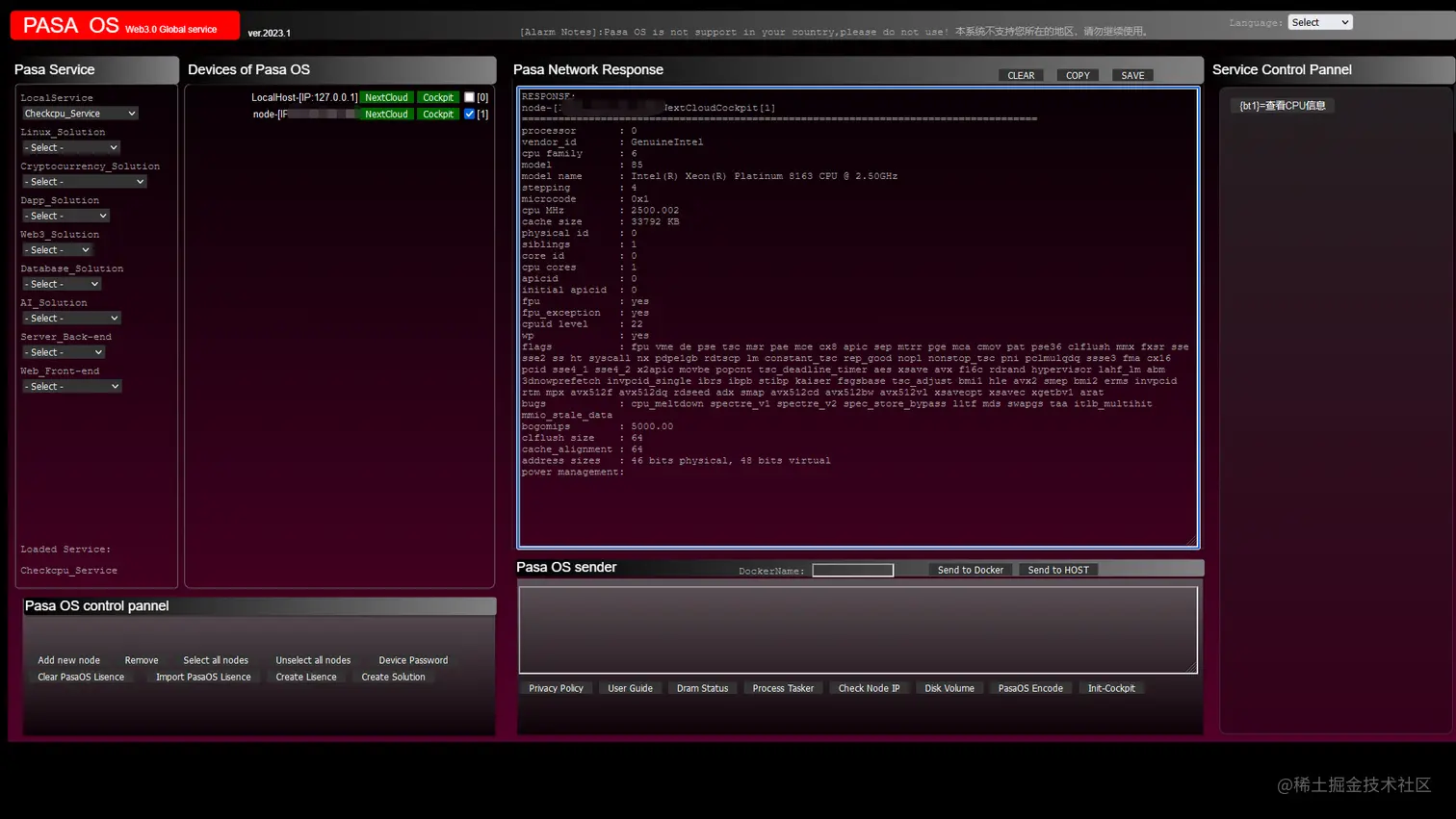Choose Unselect all nodes

[313, 660]
